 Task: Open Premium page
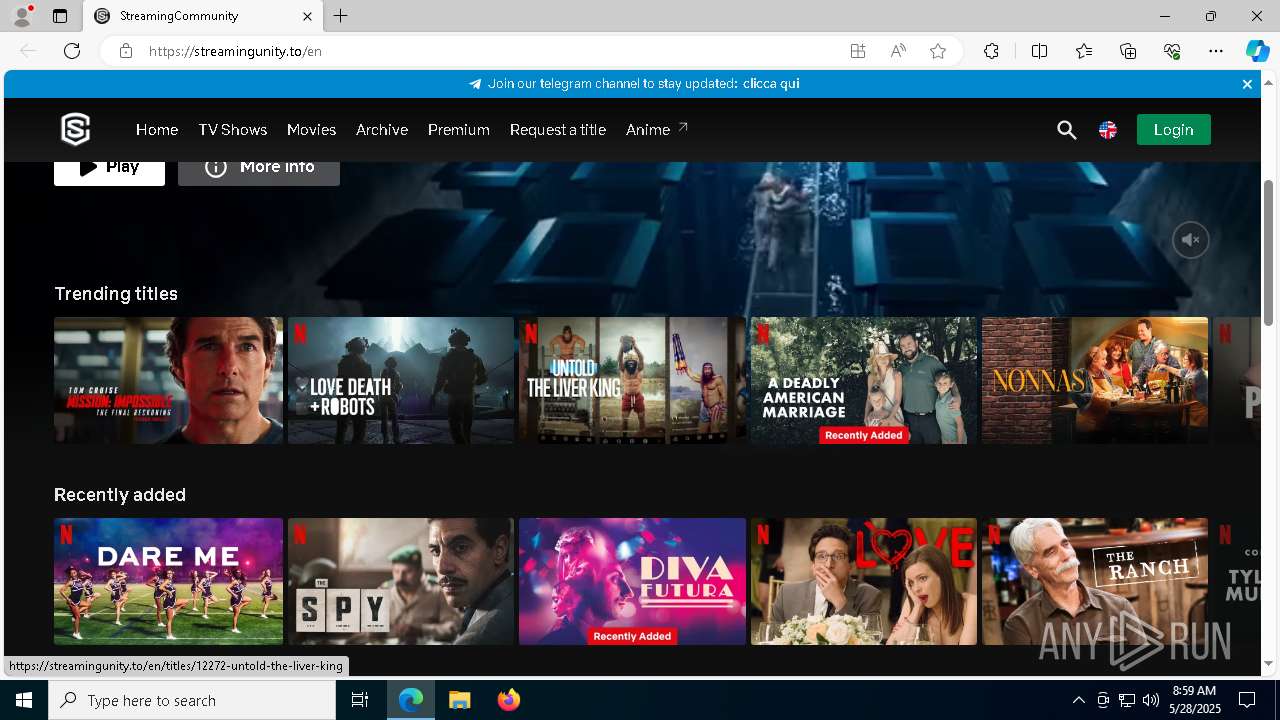(459, 130)
